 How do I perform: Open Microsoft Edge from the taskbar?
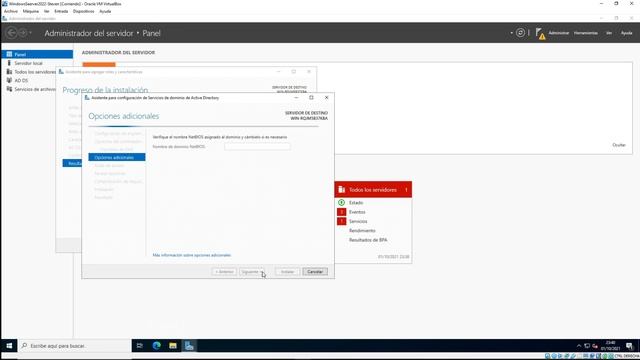[x=156, y=346]
